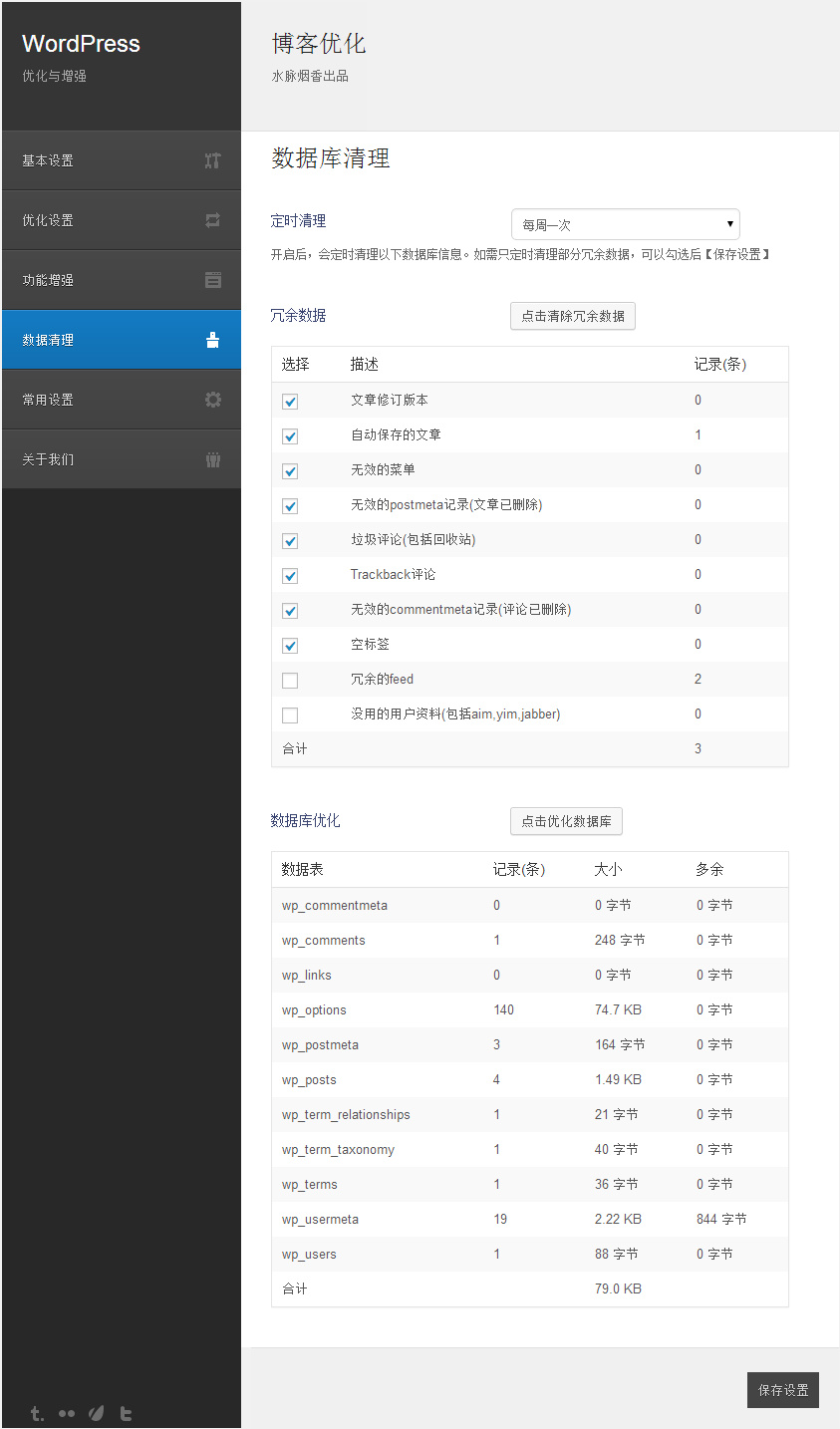Click the 数据库清理 section heading
This screenshot has height=1429, width=840.
coord(331,158)
